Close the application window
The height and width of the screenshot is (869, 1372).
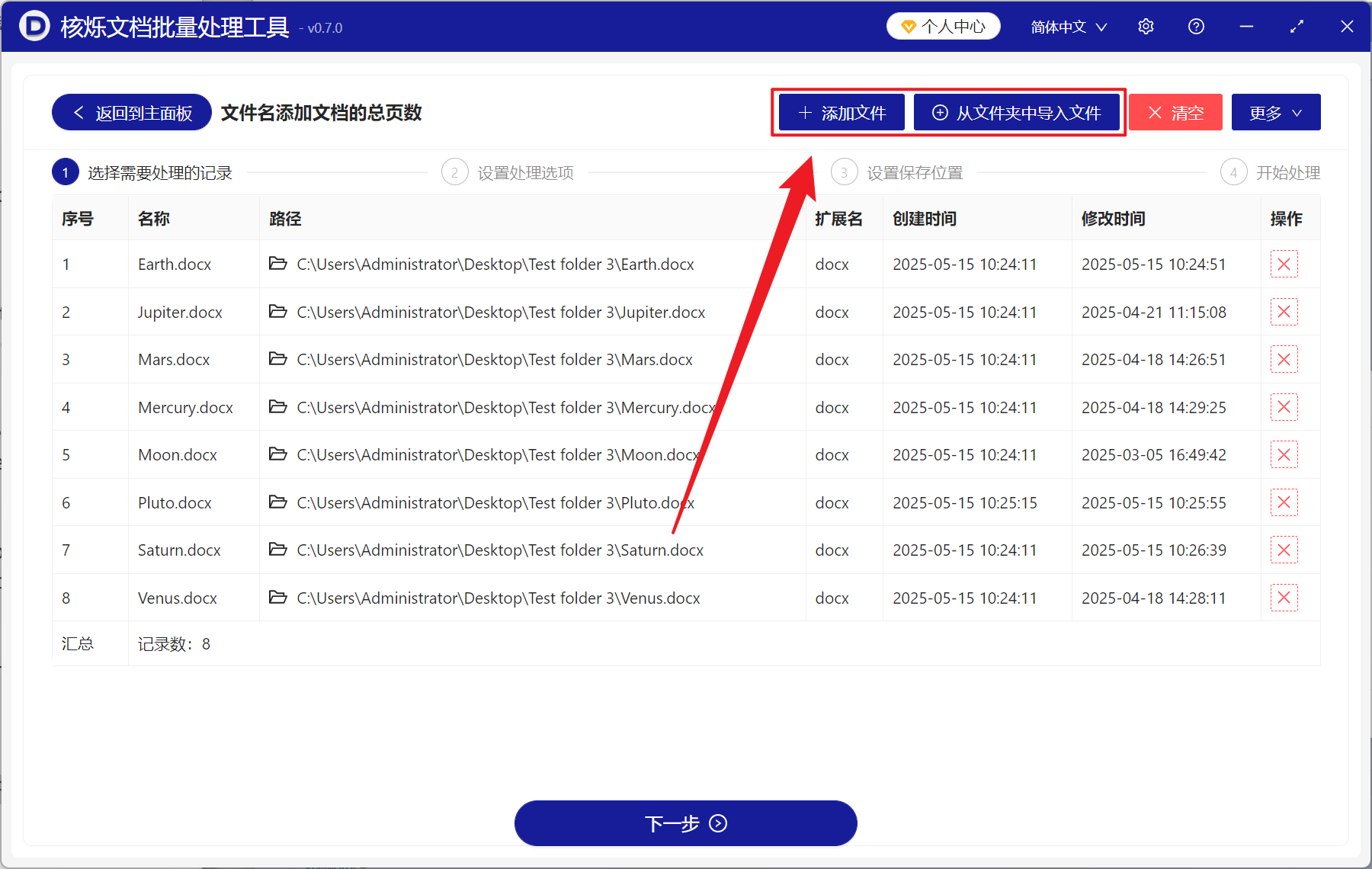click(x=1347, y=27)
